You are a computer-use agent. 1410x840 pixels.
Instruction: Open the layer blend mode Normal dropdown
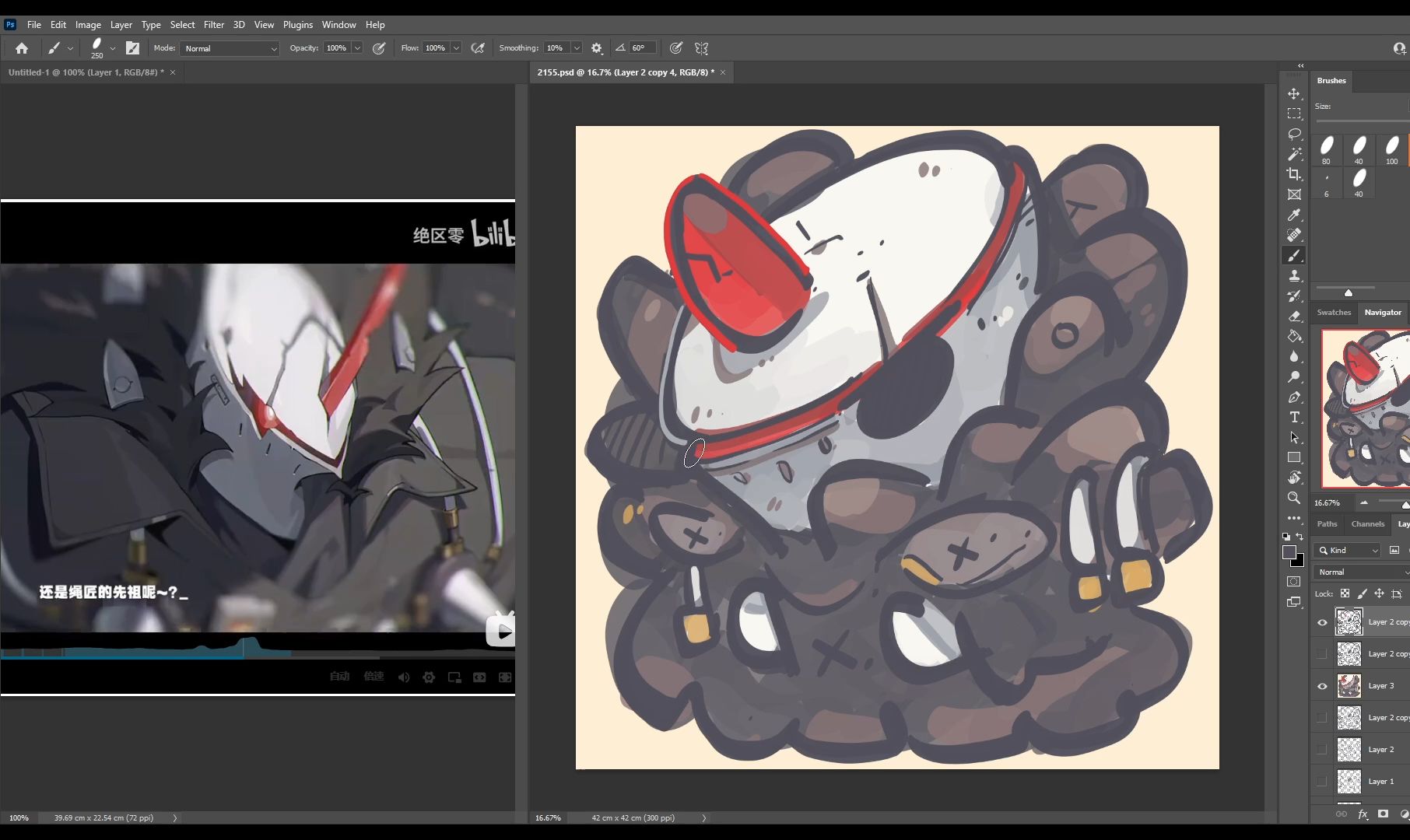pyautogui.click(x=1362, y=572)
